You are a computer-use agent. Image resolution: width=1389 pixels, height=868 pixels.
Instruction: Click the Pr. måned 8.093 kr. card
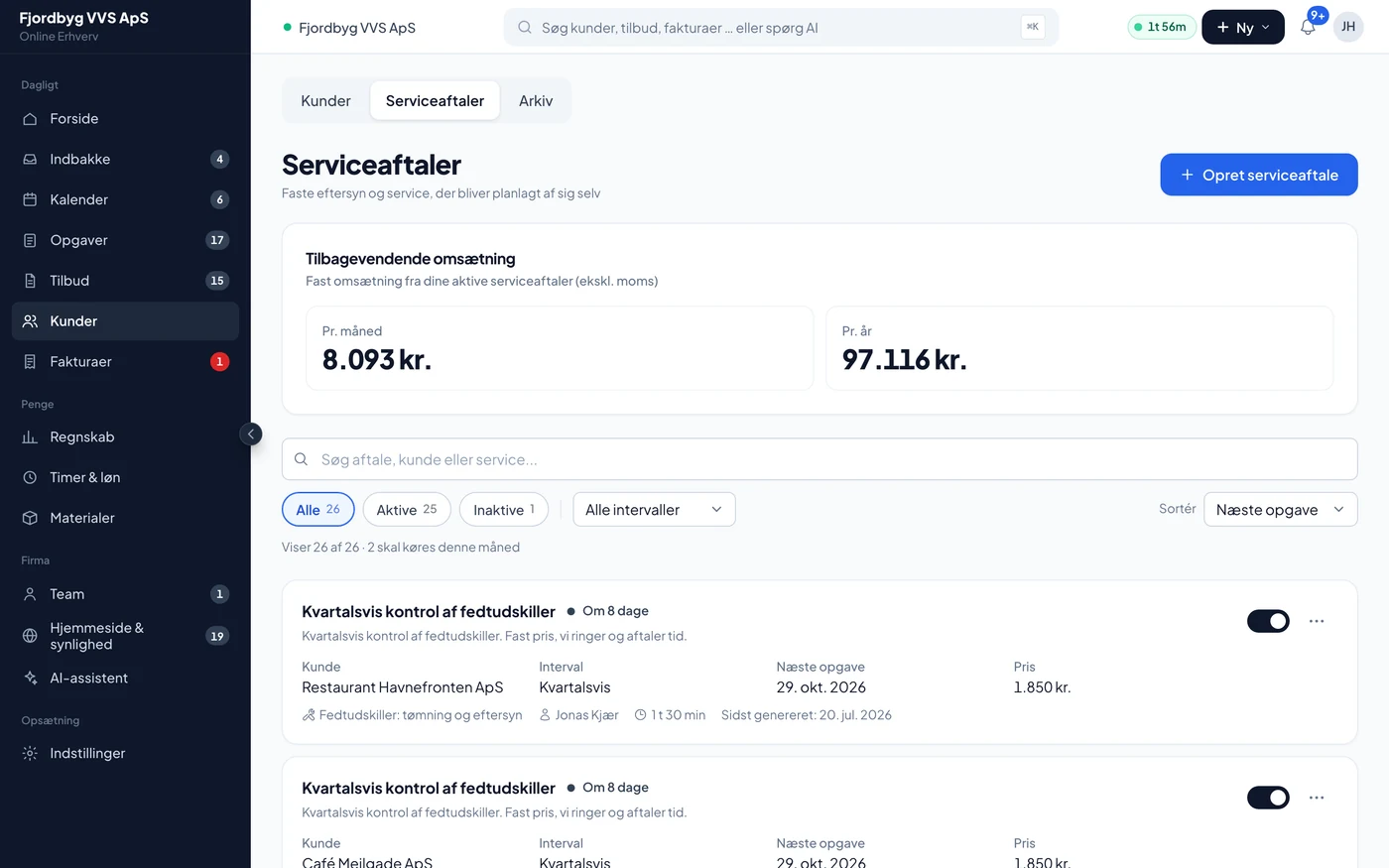(560, 348)
